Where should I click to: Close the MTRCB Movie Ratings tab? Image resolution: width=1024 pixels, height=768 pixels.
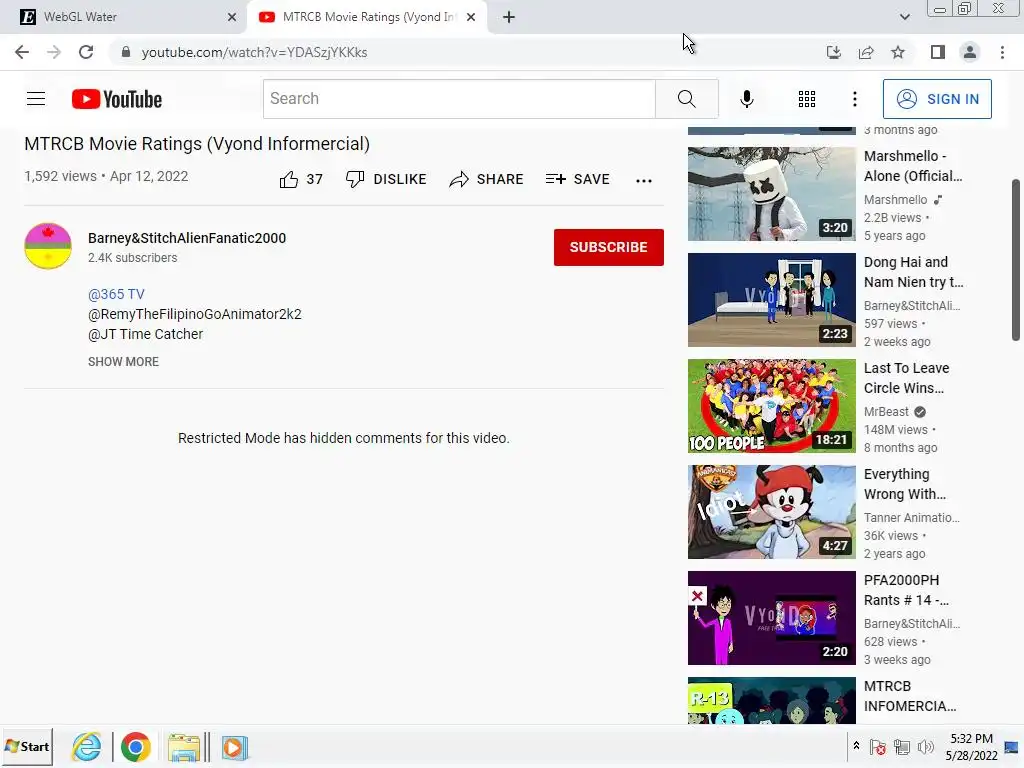(471, 17)
